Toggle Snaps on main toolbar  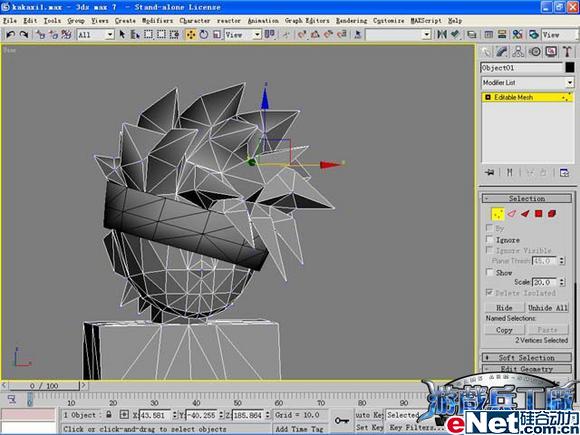click(302, 34)
